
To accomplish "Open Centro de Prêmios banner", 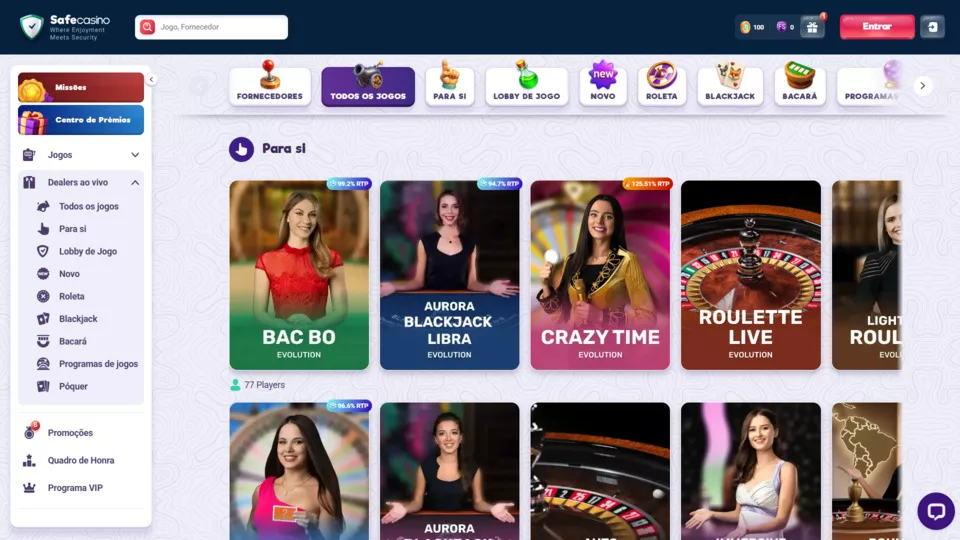I will click(x=81, y=120).
